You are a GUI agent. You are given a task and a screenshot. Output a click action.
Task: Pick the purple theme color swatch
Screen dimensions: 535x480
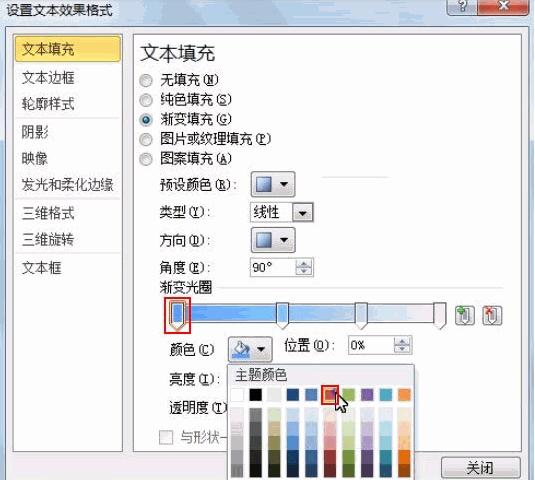pos(367,395)
